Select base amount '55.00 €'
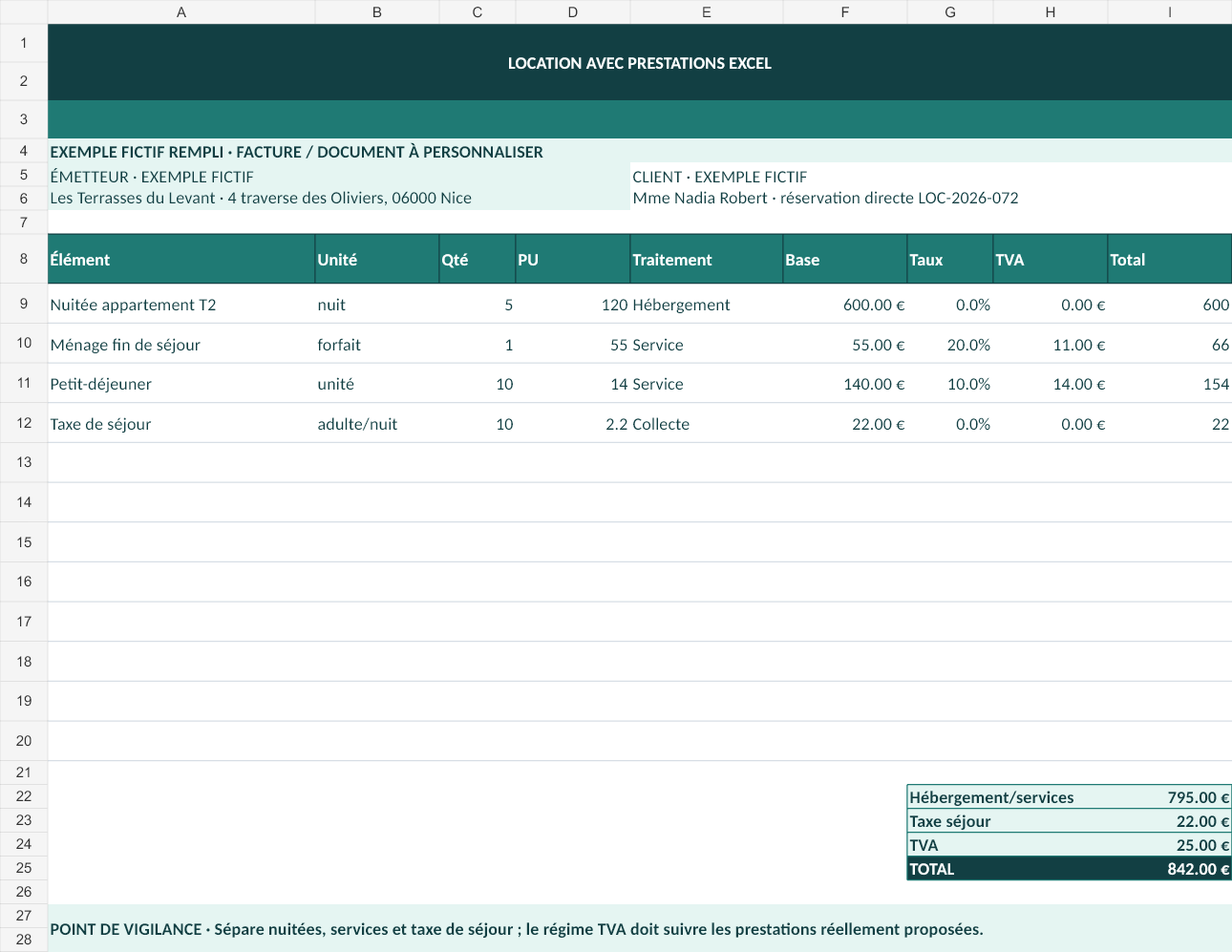This screenshot has height=952, width=1232. point(845,344)
